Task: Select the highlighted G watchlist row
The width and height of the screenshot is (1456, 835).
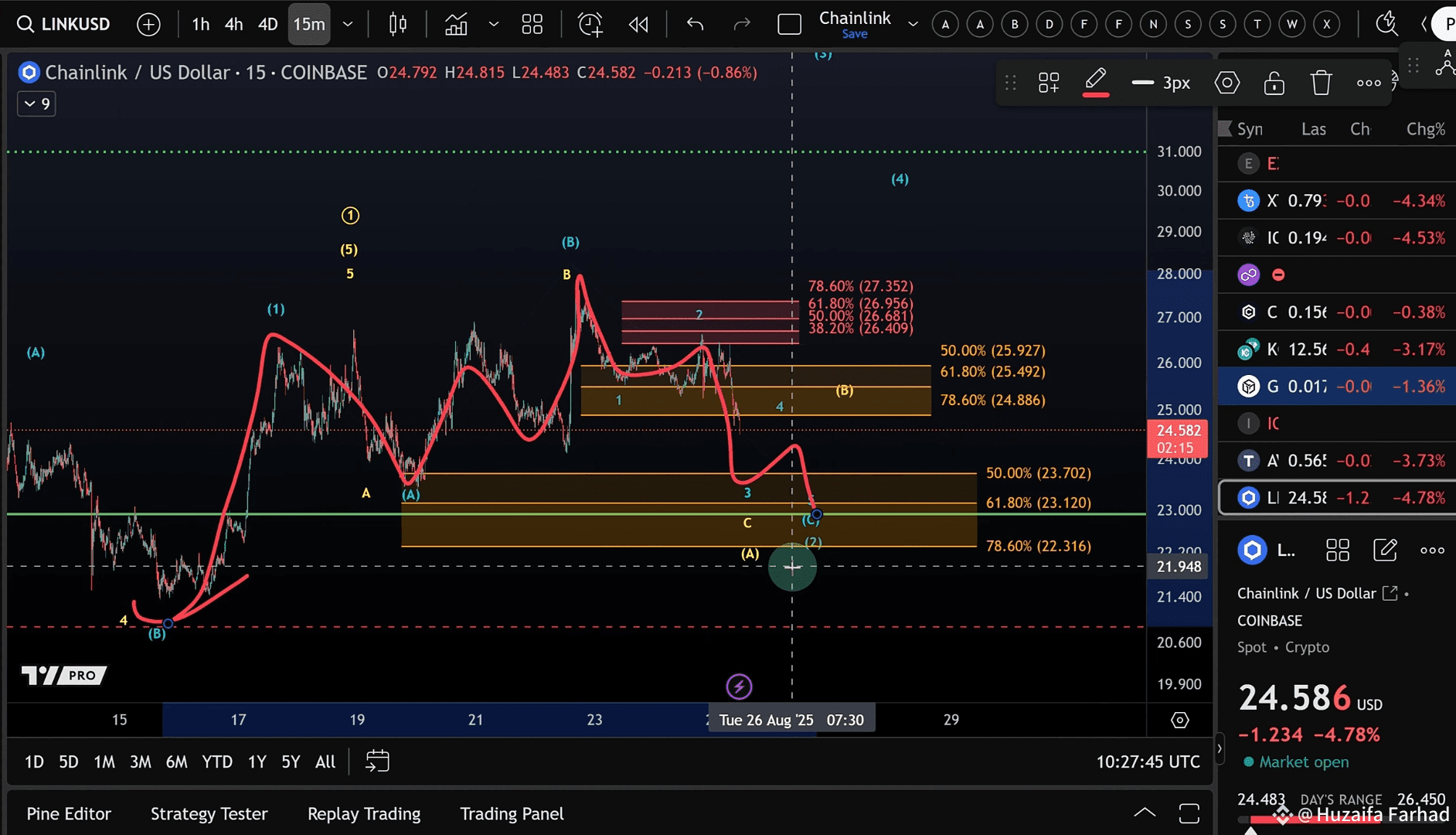Action: (1337, 387)
